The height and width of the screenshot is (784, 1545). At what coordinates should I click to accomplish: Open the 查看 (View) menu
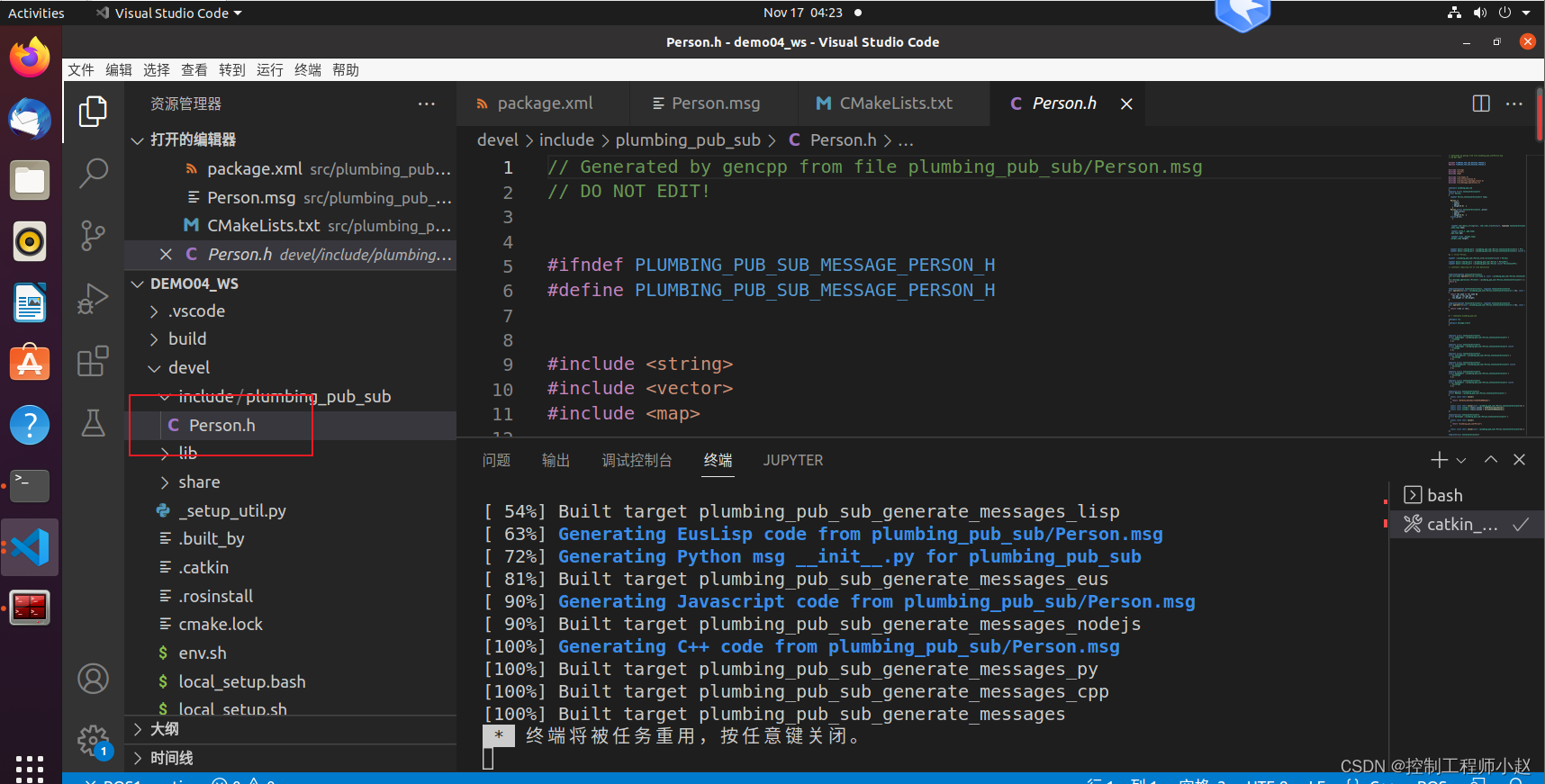coord(194,70)
